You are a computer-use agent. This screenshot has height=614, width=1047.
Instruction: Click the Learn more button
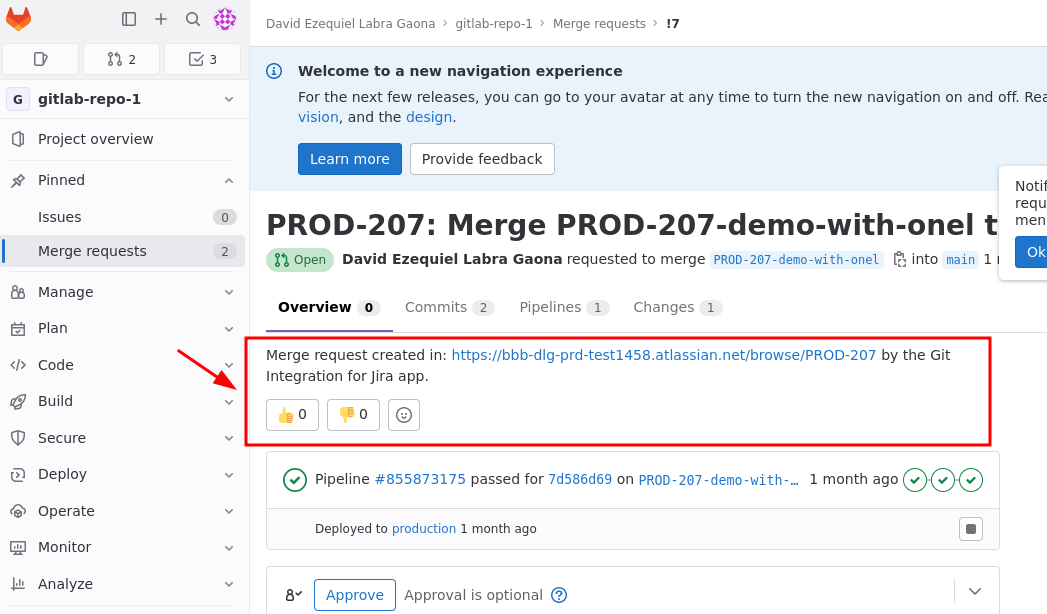(x=349, y=158)
